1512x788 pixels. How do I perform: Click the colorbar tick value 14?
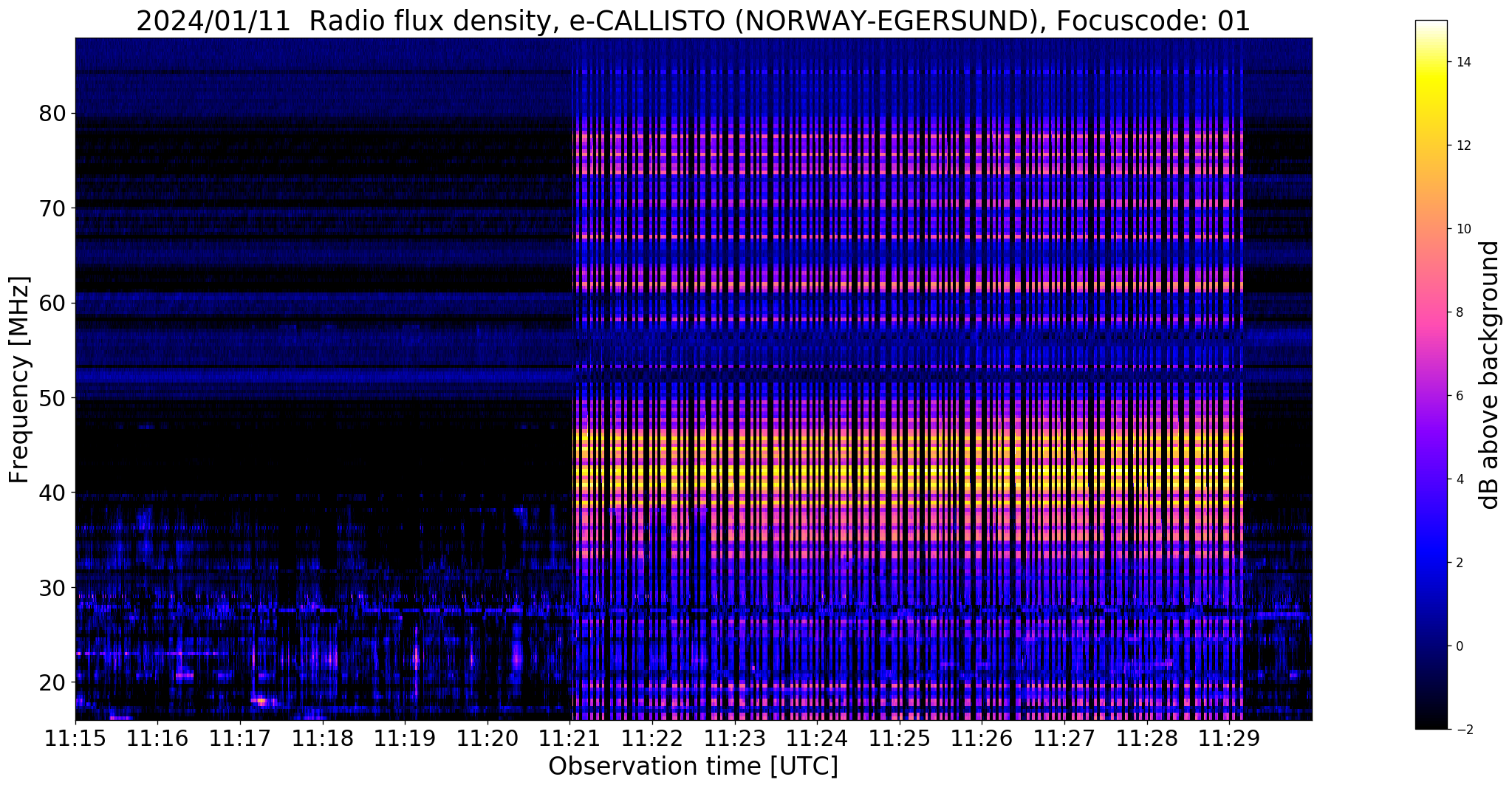pos(1463,62)
